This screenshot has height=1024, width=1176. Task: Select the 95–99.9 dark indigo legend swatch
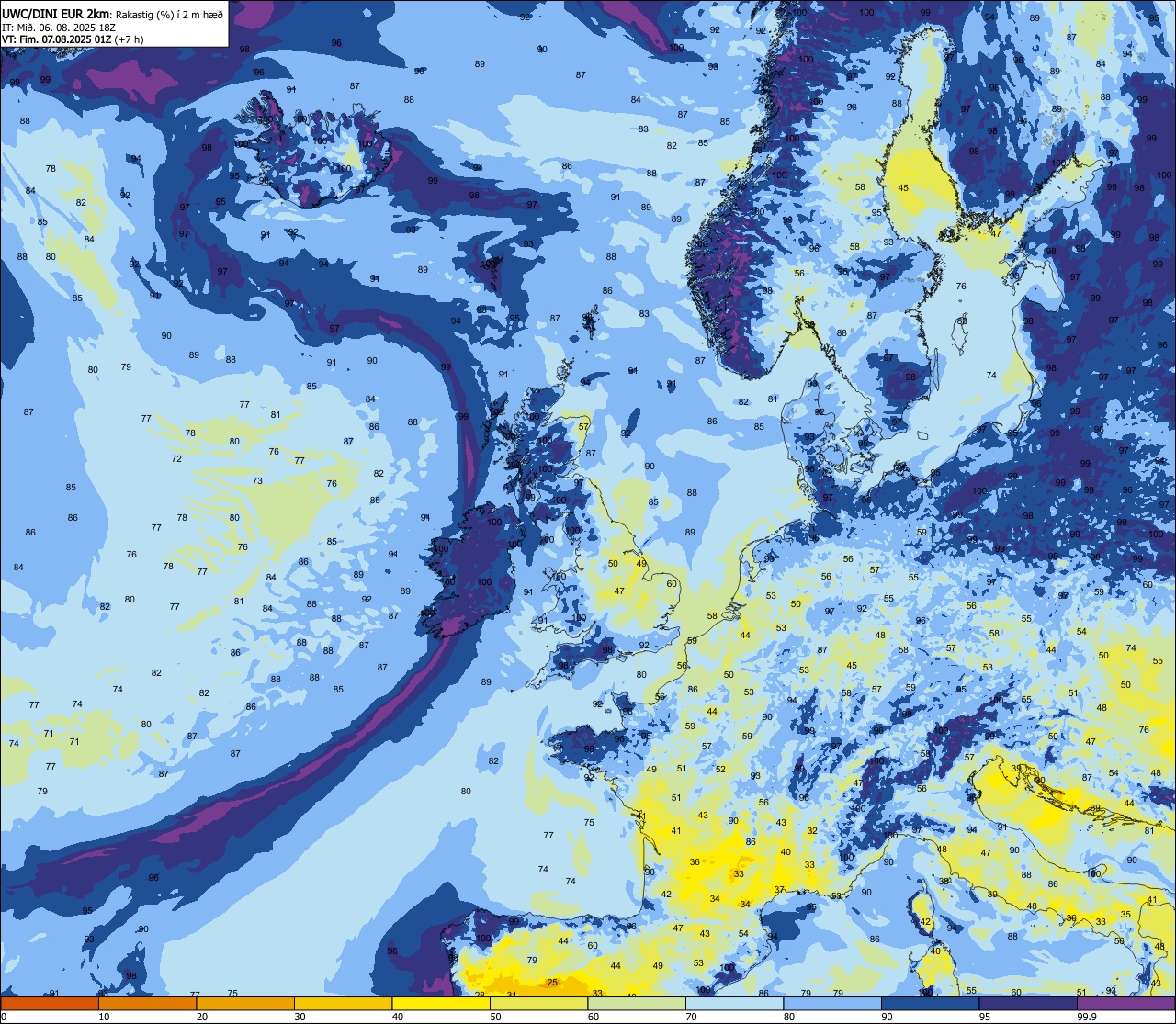pyautogui.click(x=1028, y=1003)
